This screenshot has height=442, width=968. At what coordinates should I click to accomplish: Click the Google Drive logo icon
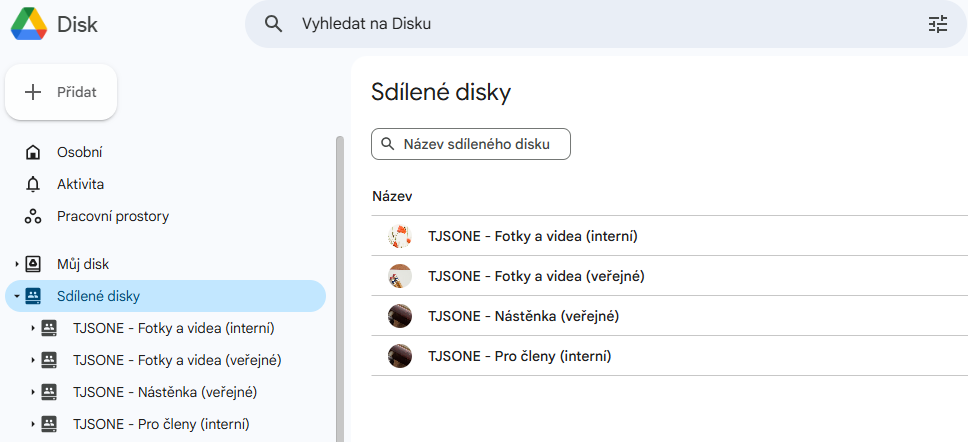click(29, 23)
